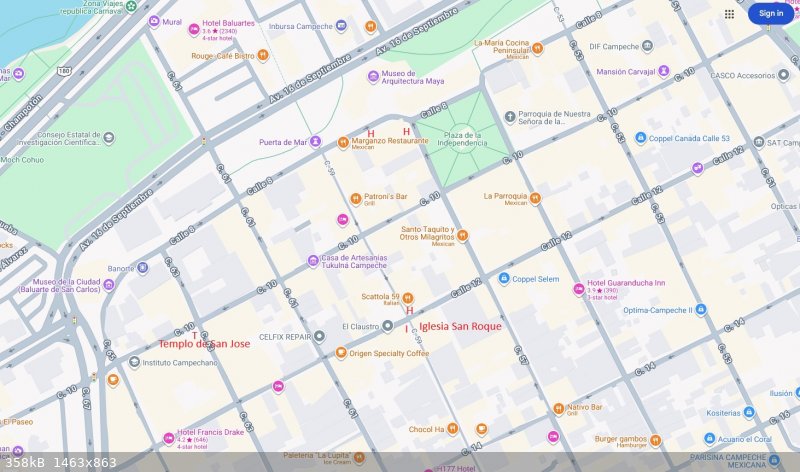Open the Santo Taquito y Otros Milagritos pin

[463, 236]
